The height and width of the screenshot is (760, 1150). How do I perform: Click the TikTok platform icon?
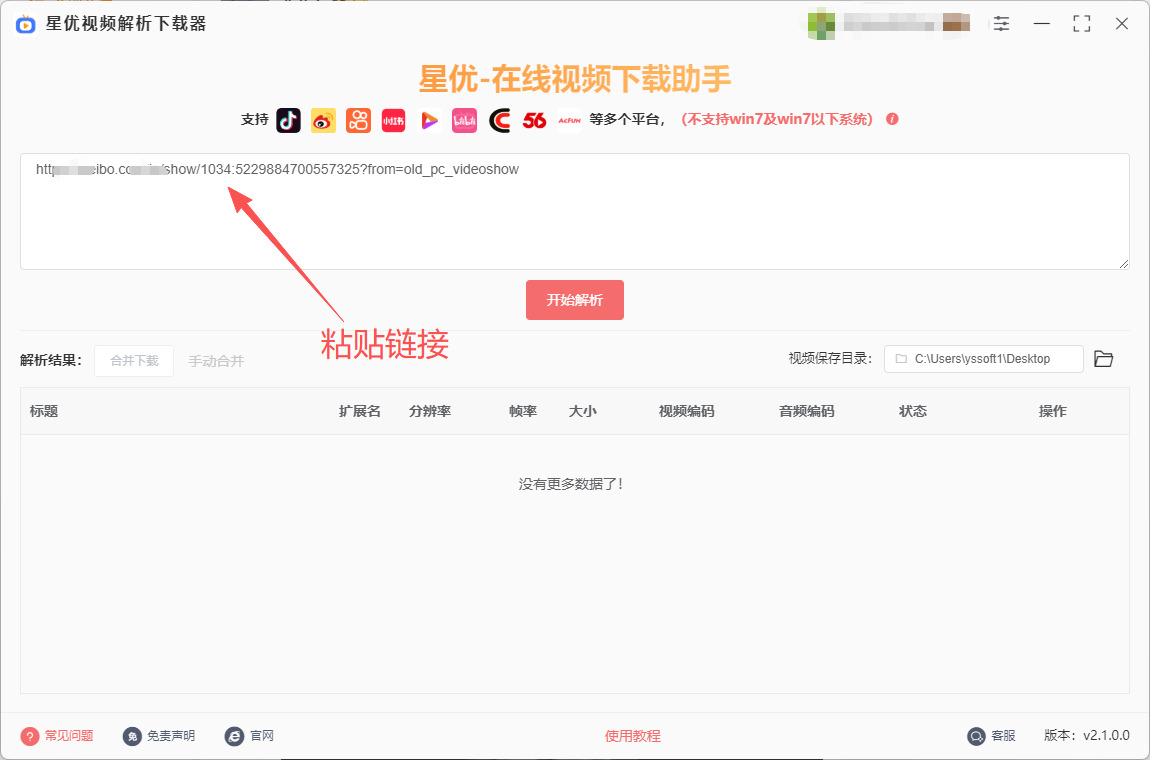click(288, 120)
